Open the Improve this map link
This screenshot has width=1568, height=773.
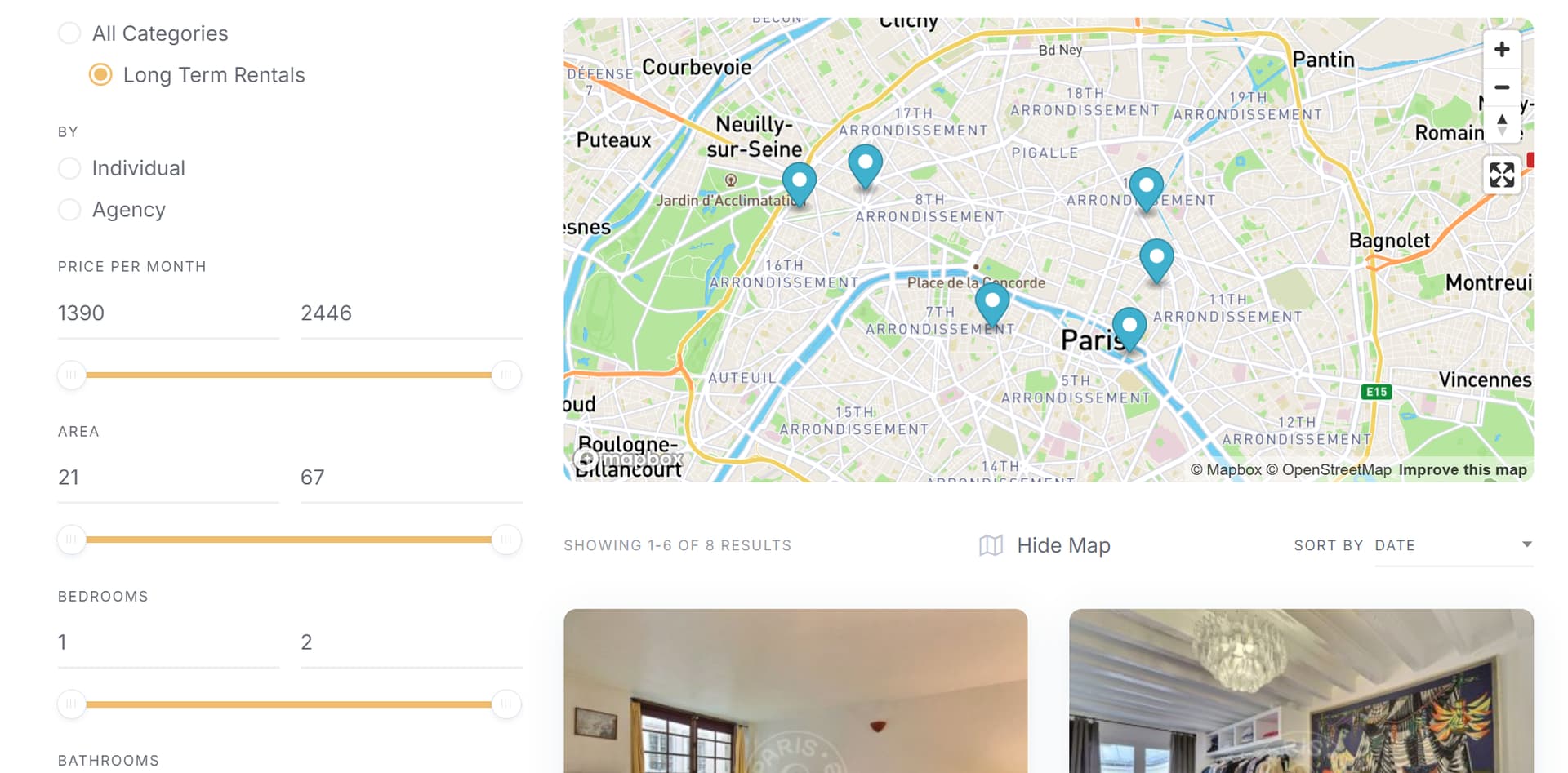[1462, 469]
